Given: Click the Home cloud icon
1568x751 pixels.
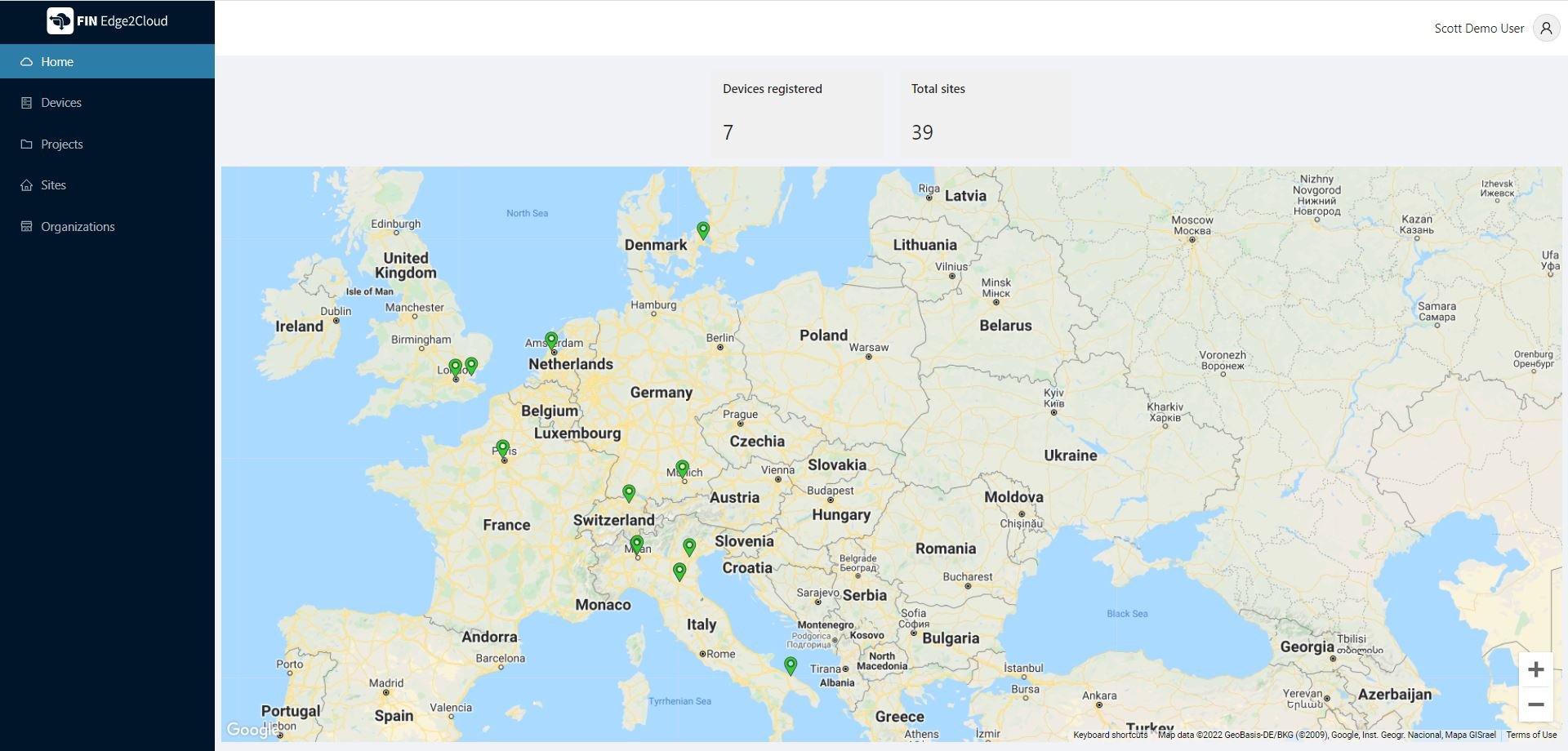Looking at the screenshot, I should 26,62.
